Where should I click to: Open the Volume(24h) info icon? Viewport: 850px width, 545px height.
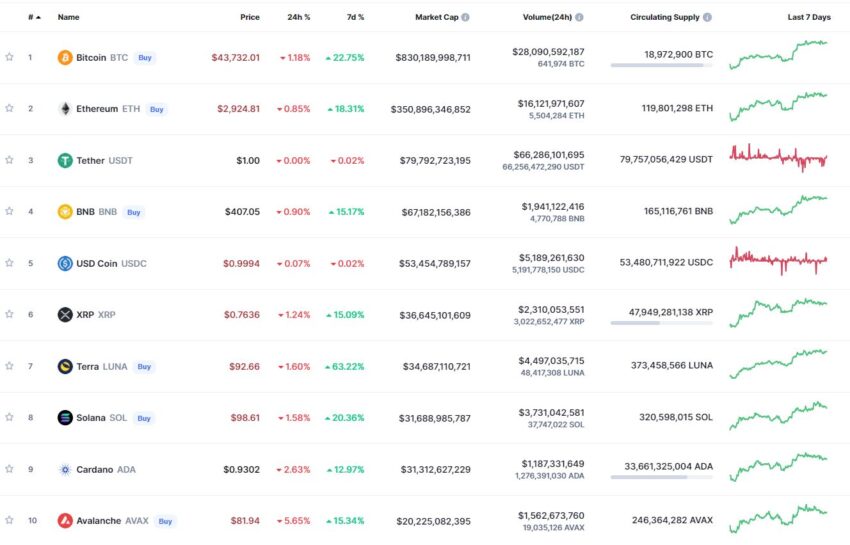pos(579,17)
